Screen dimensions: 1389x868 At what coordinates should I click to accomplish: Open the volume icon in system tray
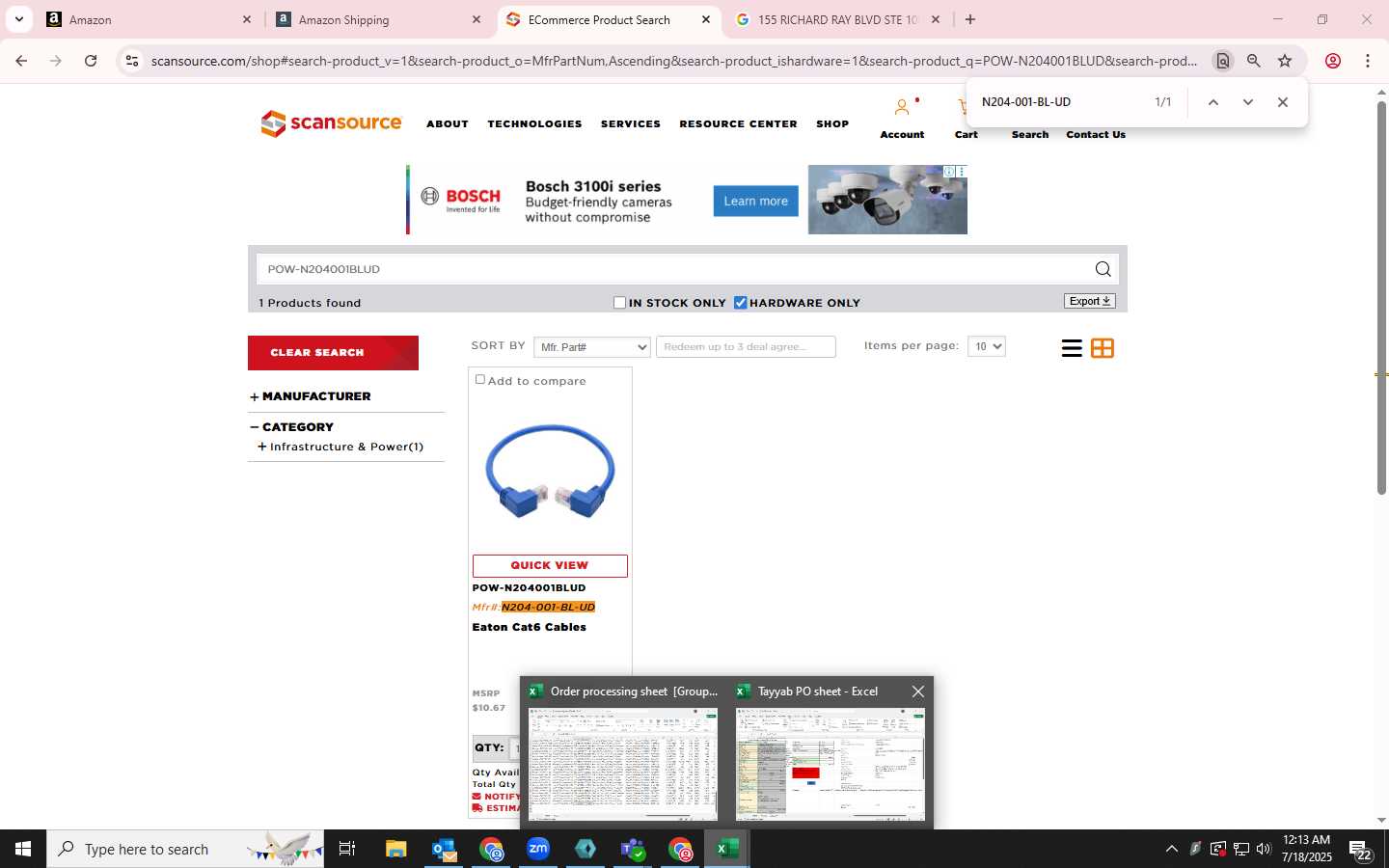(x=1264, y=849)
